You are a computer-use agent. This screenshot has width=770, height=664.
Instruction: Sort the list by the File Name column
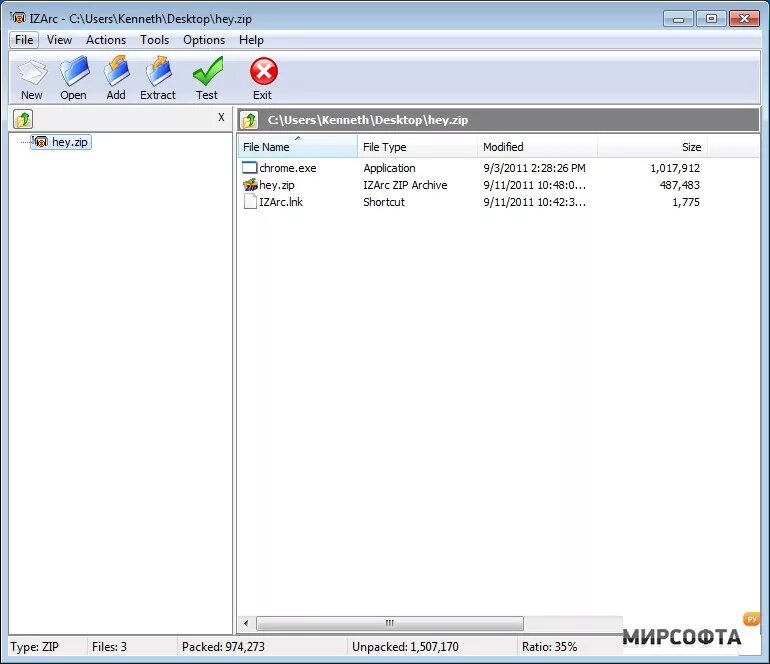298,147
